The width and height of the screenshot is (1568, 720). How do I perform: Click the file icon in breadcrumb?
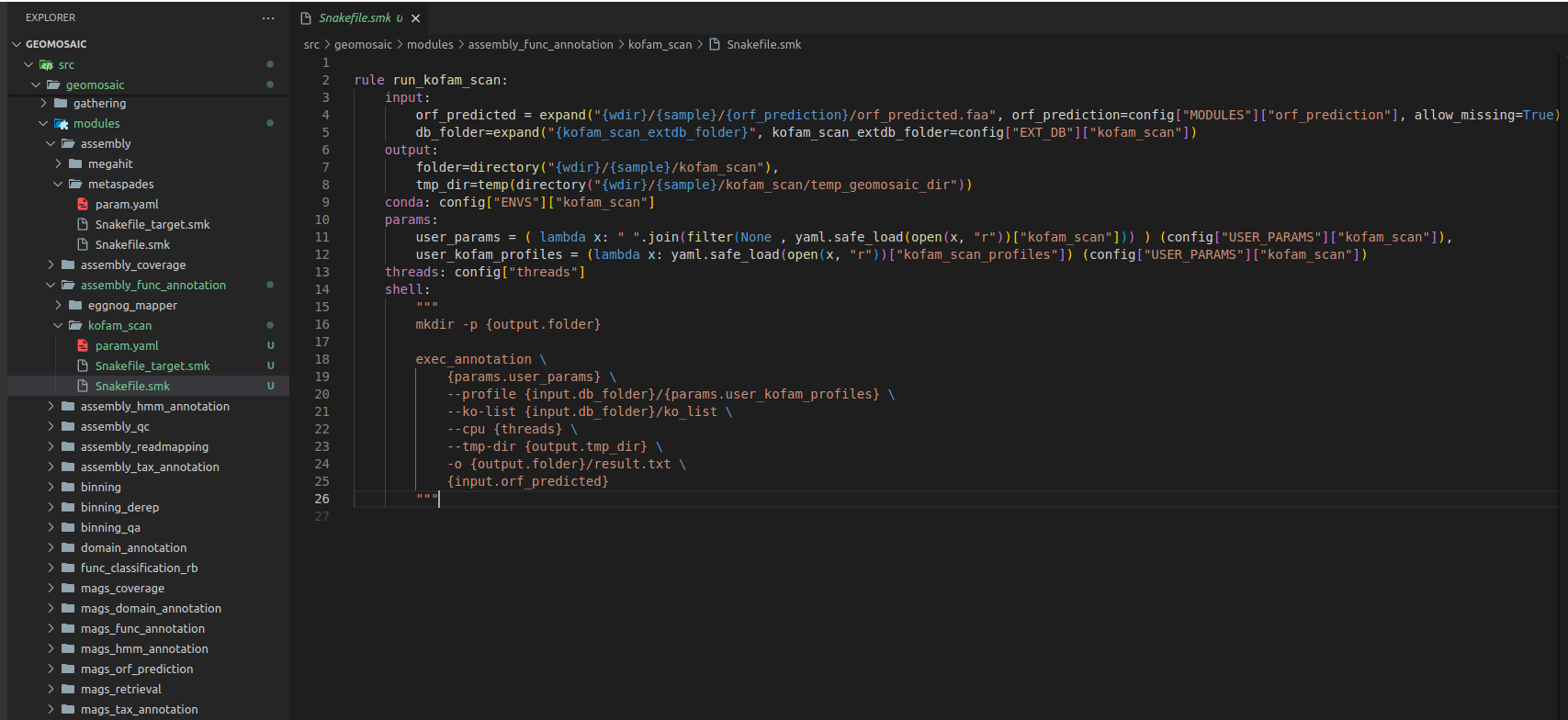click(715, 44)
